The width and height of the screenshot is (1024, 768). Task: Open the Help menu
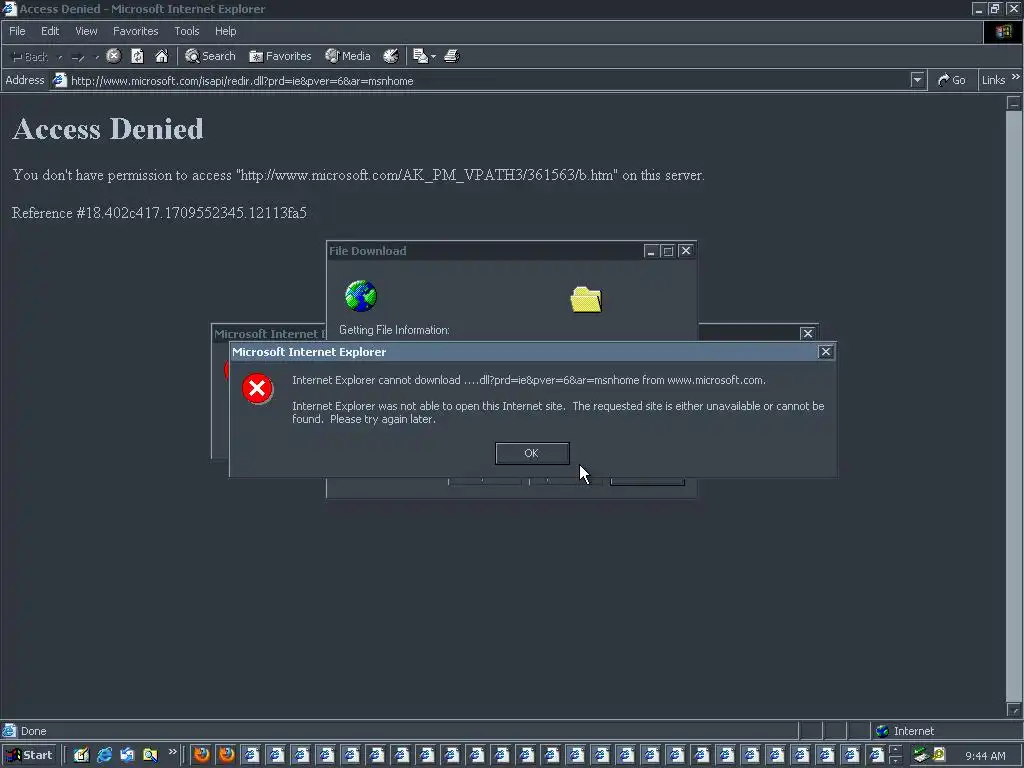(225, 31)
